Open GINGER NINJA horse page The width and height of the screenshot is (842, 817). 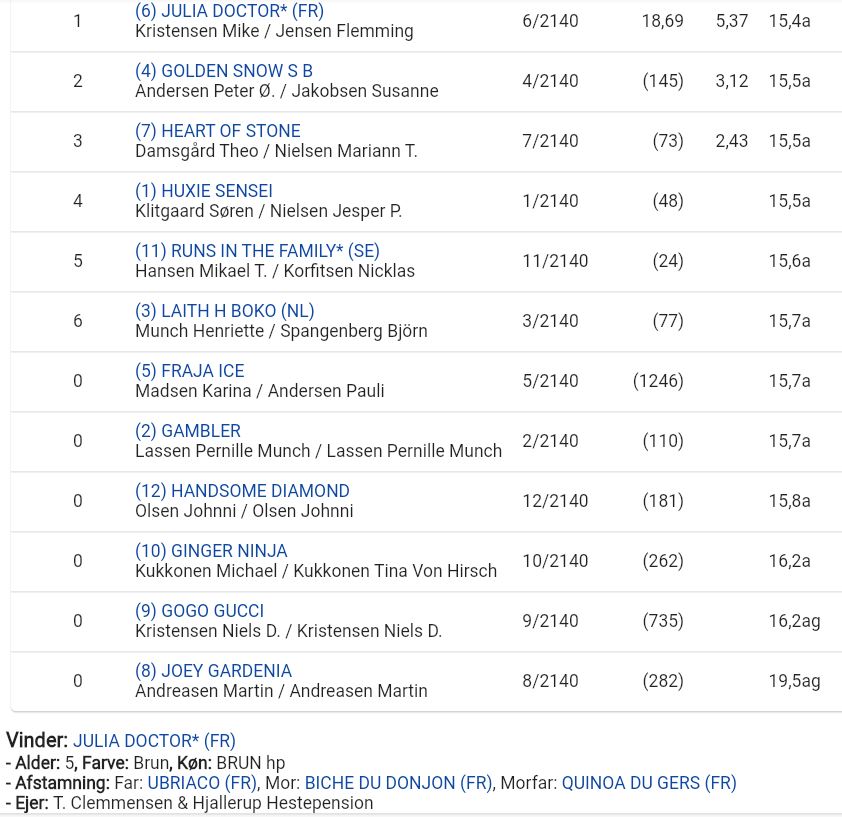point(211,551)
